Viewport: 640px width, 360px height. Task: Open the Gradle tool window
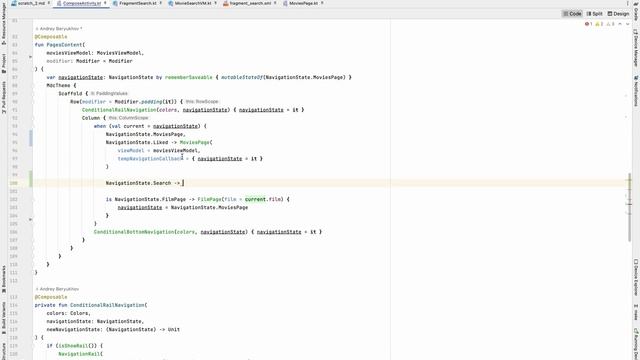(636, 11)
